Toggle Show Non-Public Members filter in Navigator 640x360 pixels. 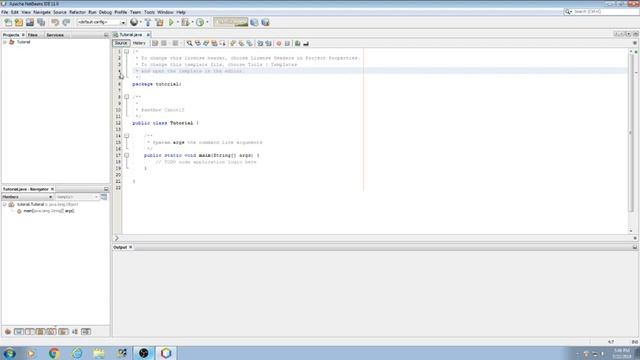pyautogui.click(x=40, y=331)
